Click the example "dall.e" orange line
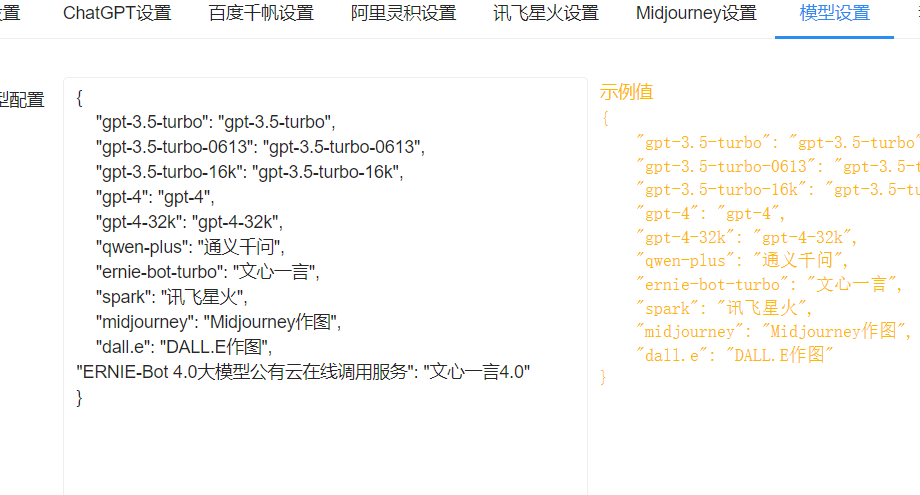The image size is (920, 495). pyautogui.click(x=735, y=355)
